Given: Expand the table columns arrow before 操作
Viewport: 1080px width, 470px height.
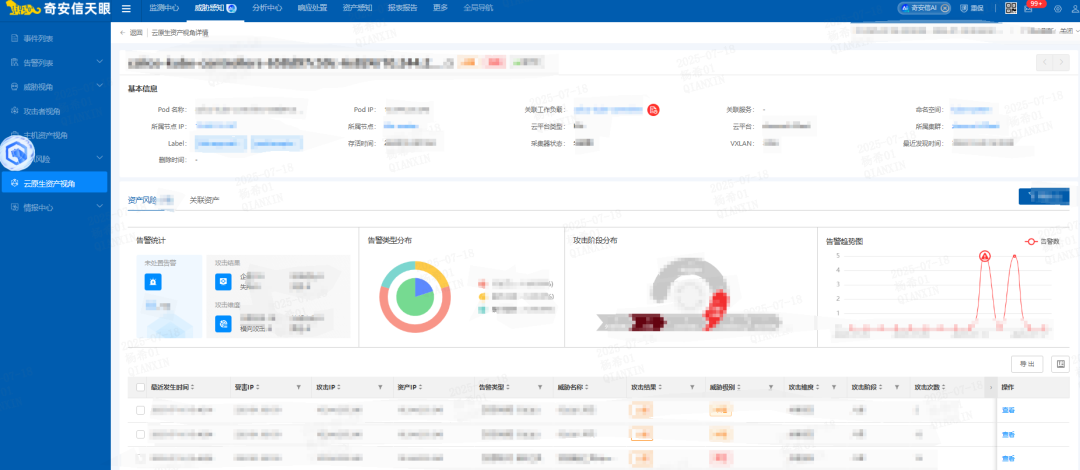Looking at the screenshot, I should (x=991, y=387).
